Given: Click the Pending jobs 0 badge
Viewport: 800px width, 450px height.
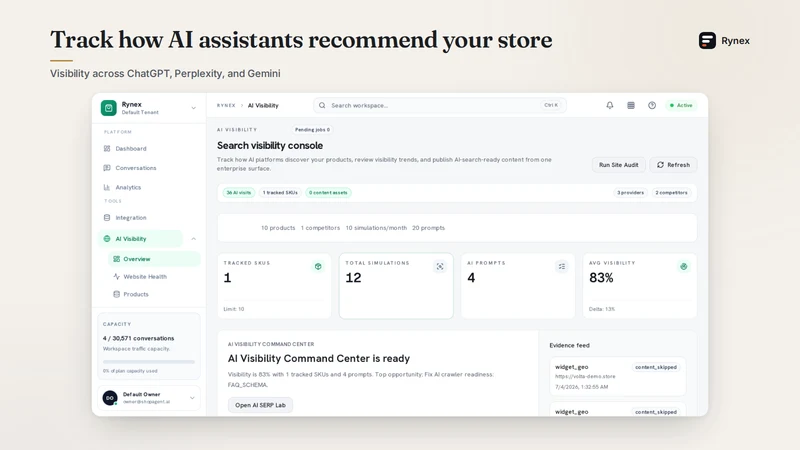Looking at the screenshot, I should coord(312,130).
